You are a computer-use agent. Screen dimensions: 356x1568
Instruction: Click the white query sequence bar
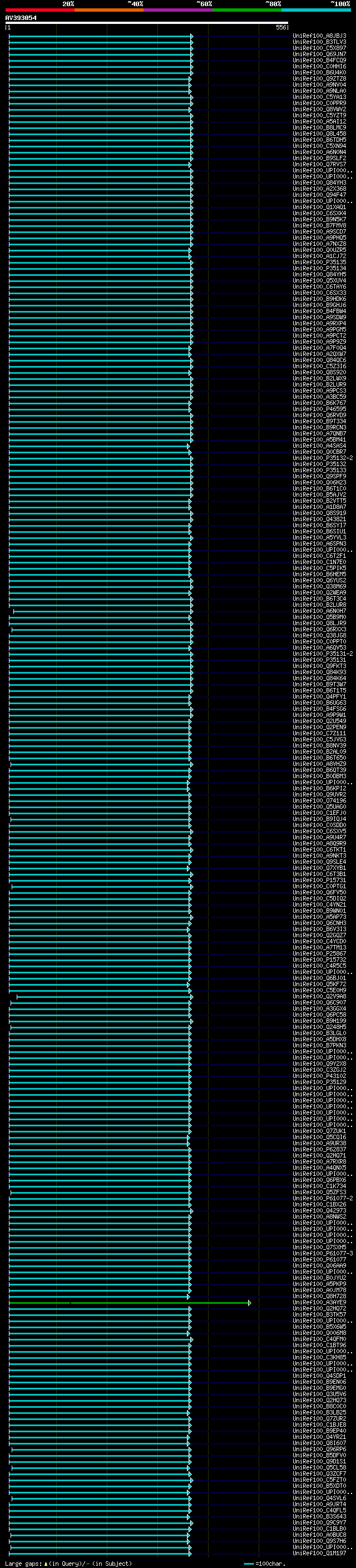[147, 22]
